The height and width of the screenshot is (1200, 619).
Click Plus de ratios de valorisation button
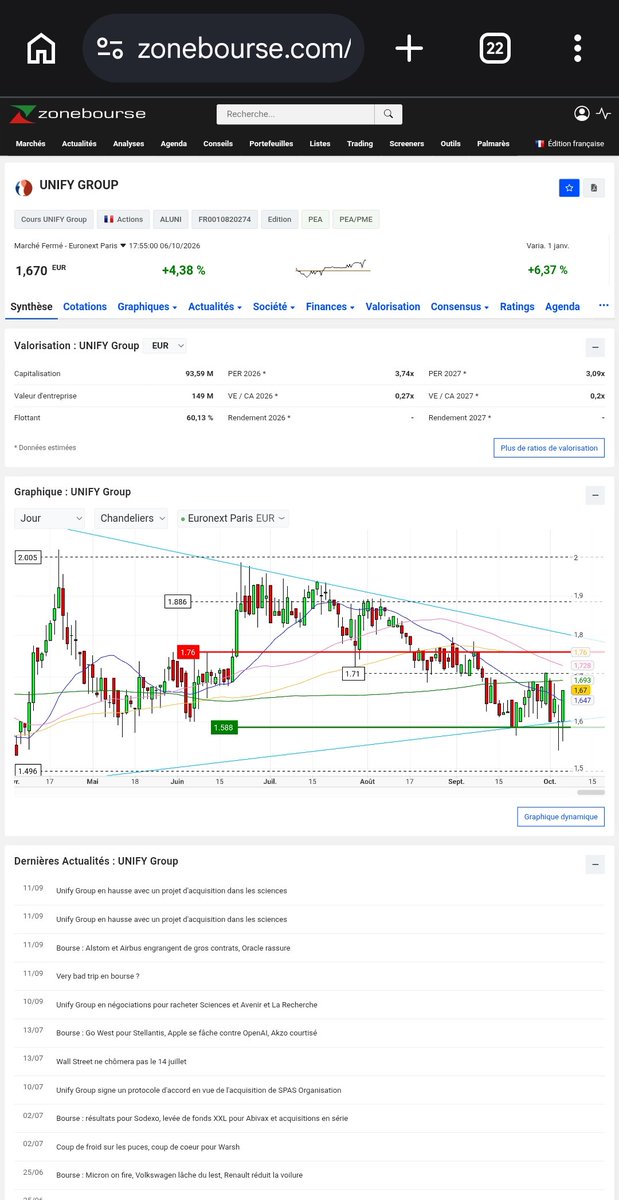coord(549,448)
